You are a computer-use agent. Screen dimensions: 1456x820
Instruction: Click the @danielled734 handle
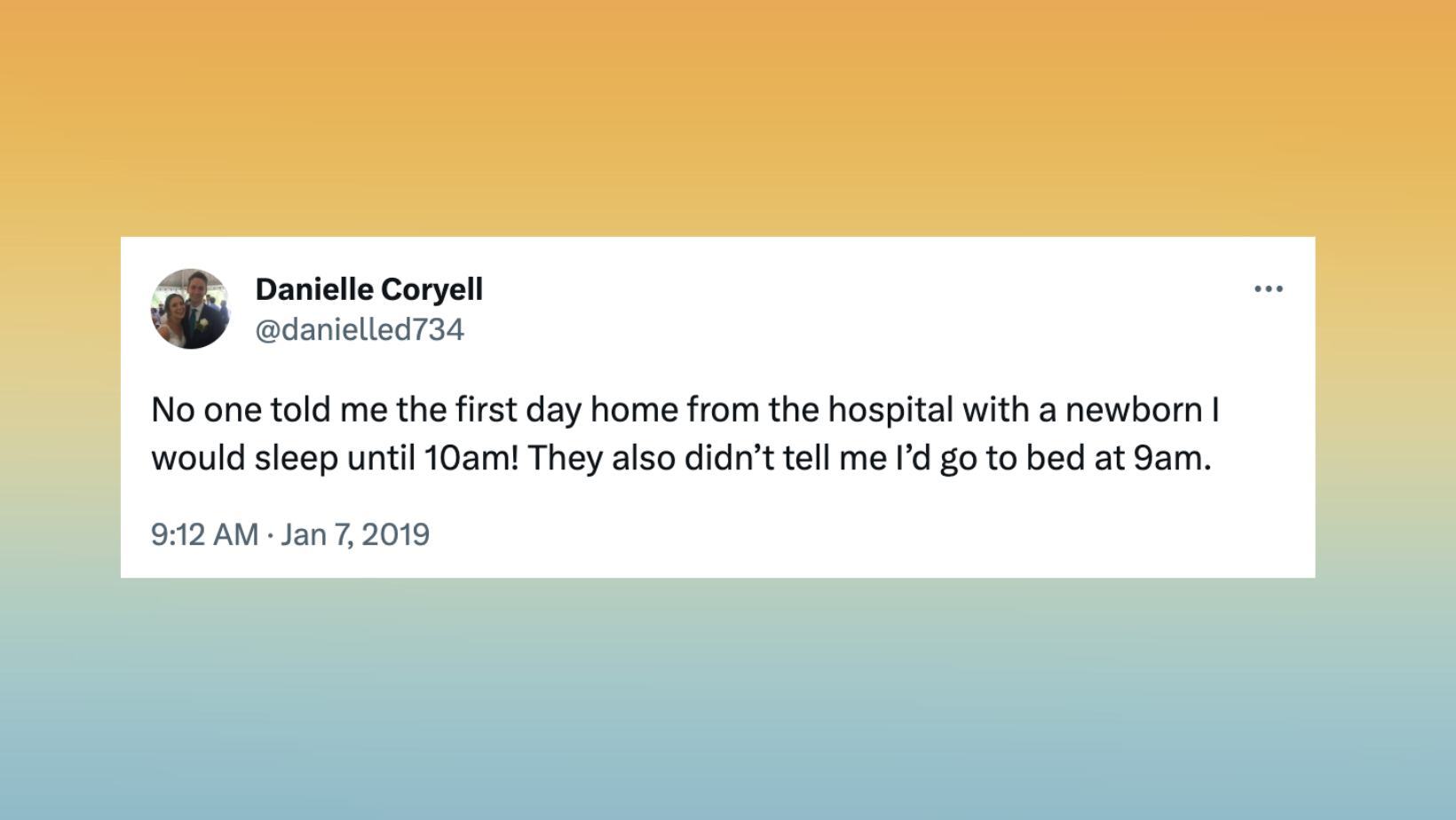pos(360,330)
